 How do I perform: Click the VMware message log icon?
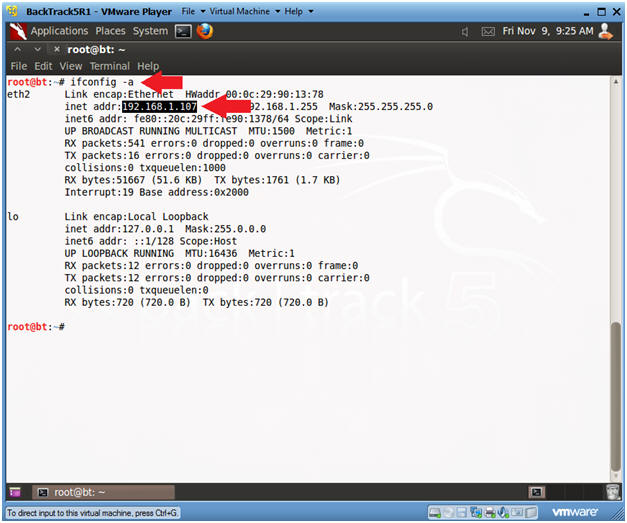pos(531,513)
